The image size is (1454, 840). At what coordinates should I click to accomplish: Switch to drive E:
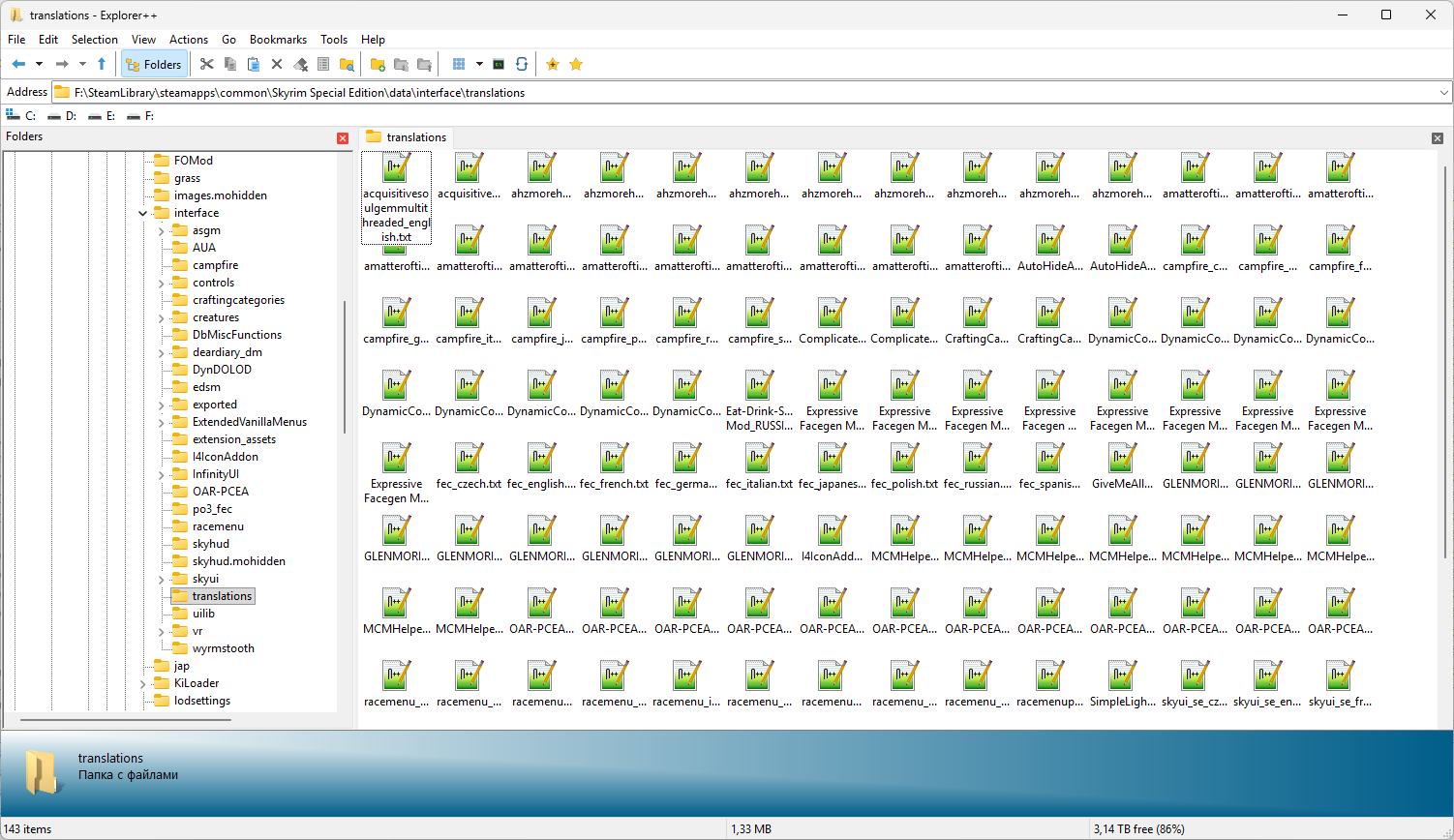tap(102, 115)
